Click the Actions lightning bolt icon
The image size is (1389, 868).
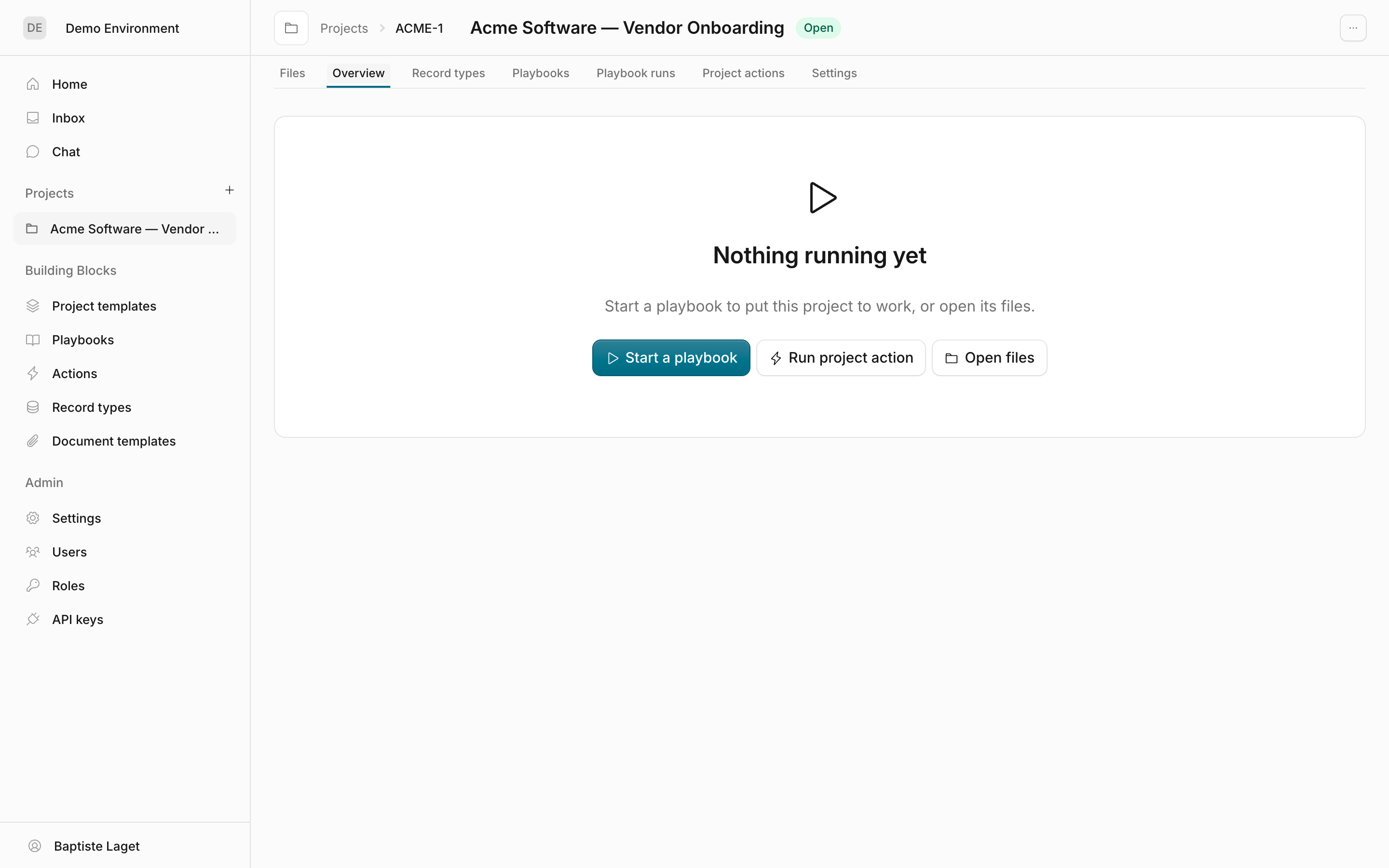click(x=33, y=373)
